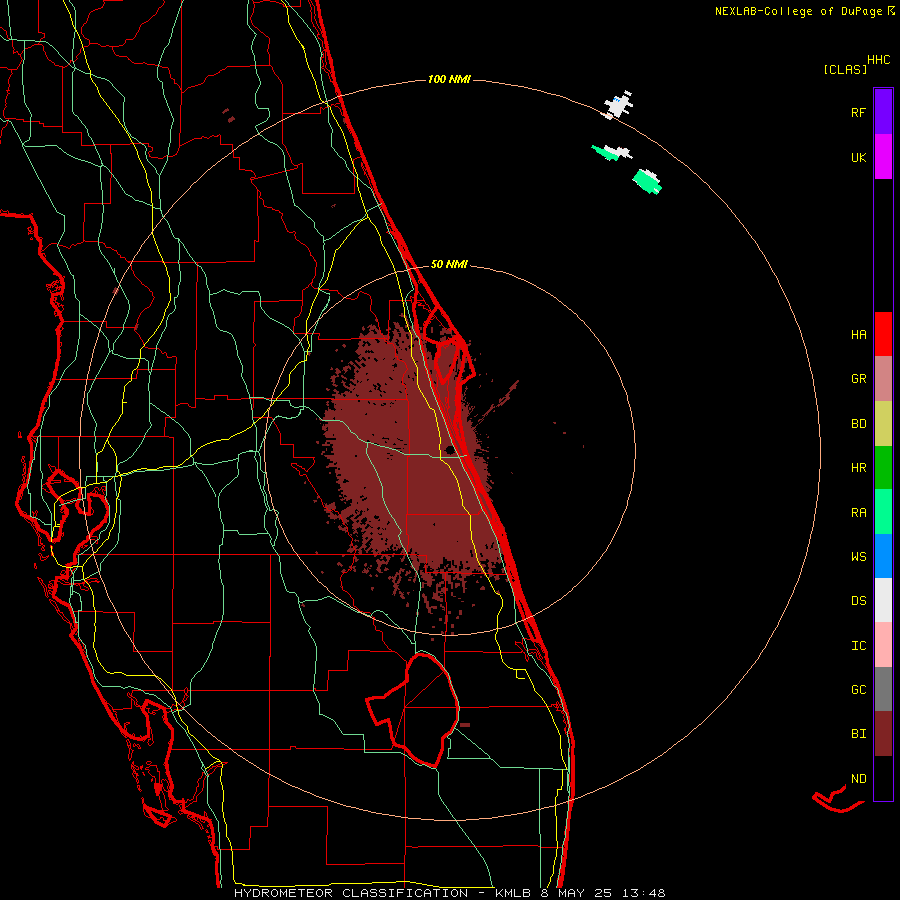Image resolution: width=900 pixels, height=900 pixels.
Task: Click the IC legend label
Action: point(858,646)
